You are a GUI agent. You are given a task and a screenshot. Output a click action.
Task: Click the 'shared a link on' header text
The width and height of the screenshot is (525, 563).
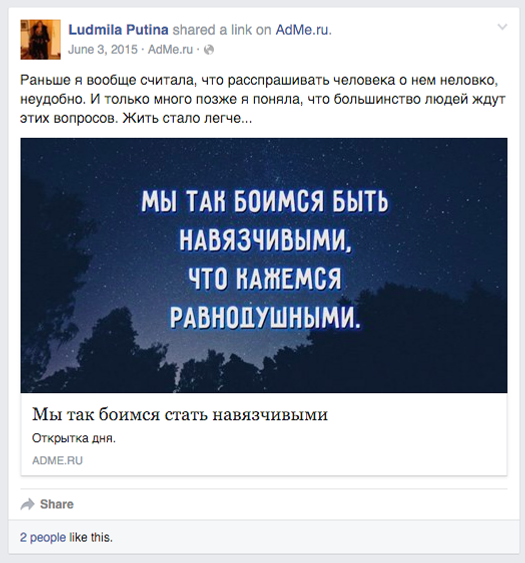(x=222, y=30)
